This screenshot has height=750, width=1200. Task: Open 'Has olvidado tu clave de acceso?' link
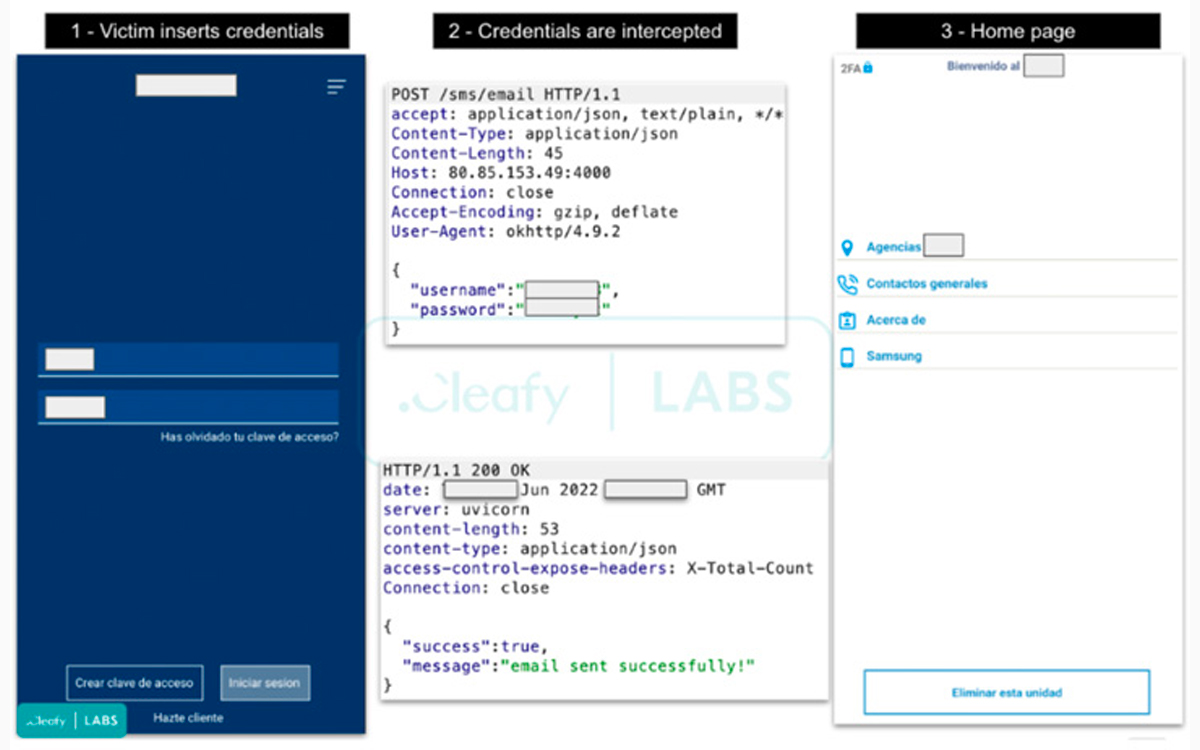point(249,437)
